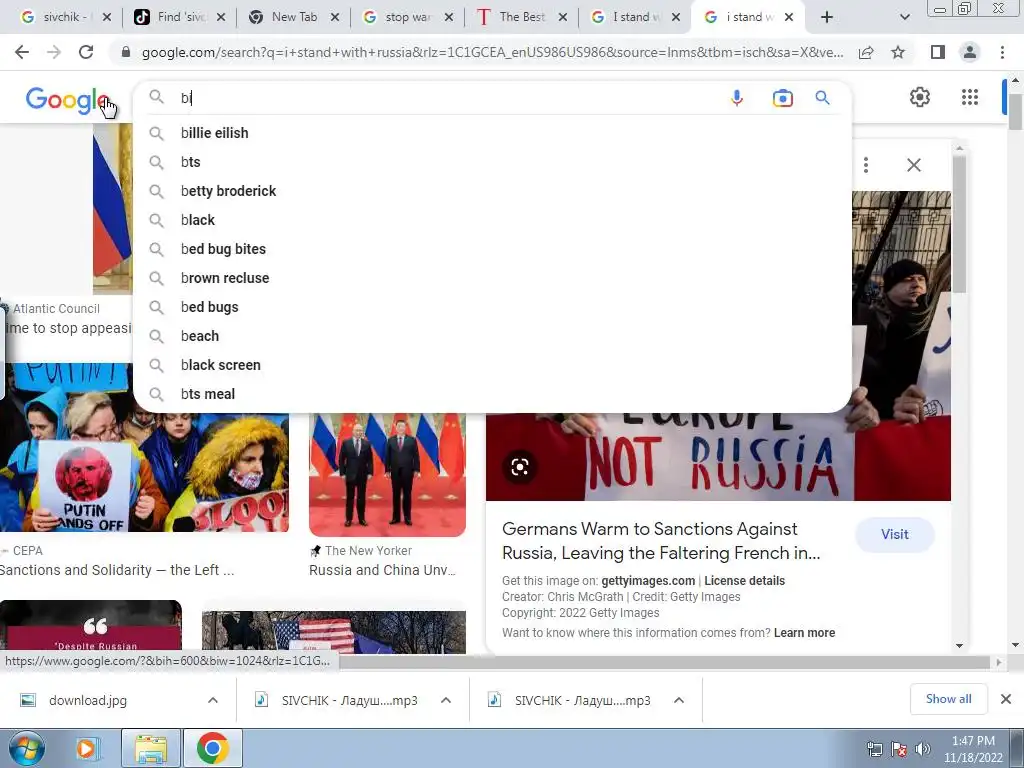Click the voice search microphone icon
Image resolution: width=1024 pixels, height=768 pixels.
(x=737, y=98)
